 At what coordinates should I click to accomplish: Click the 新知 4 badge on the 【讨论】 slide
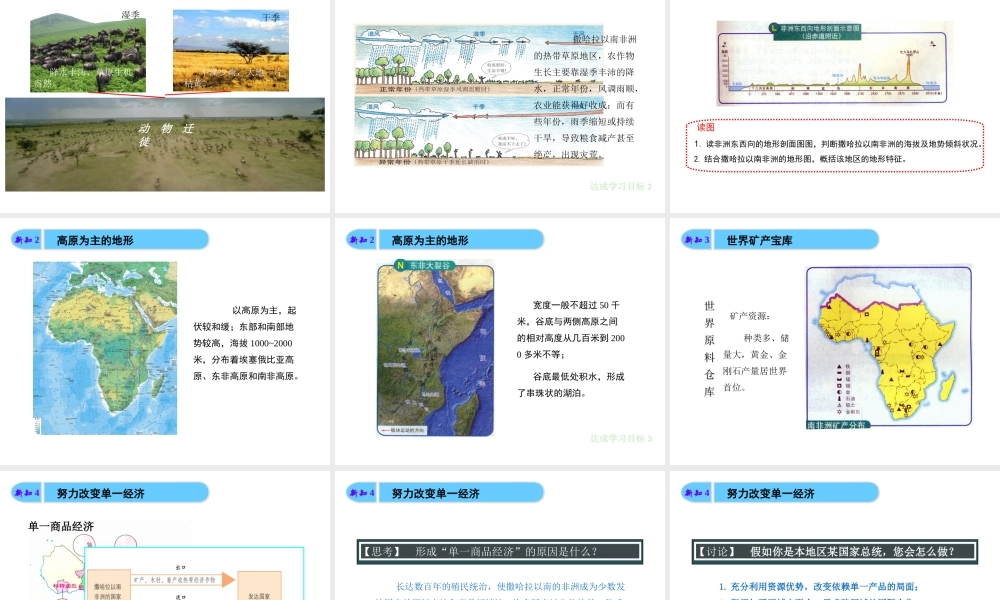click(696, 493)
